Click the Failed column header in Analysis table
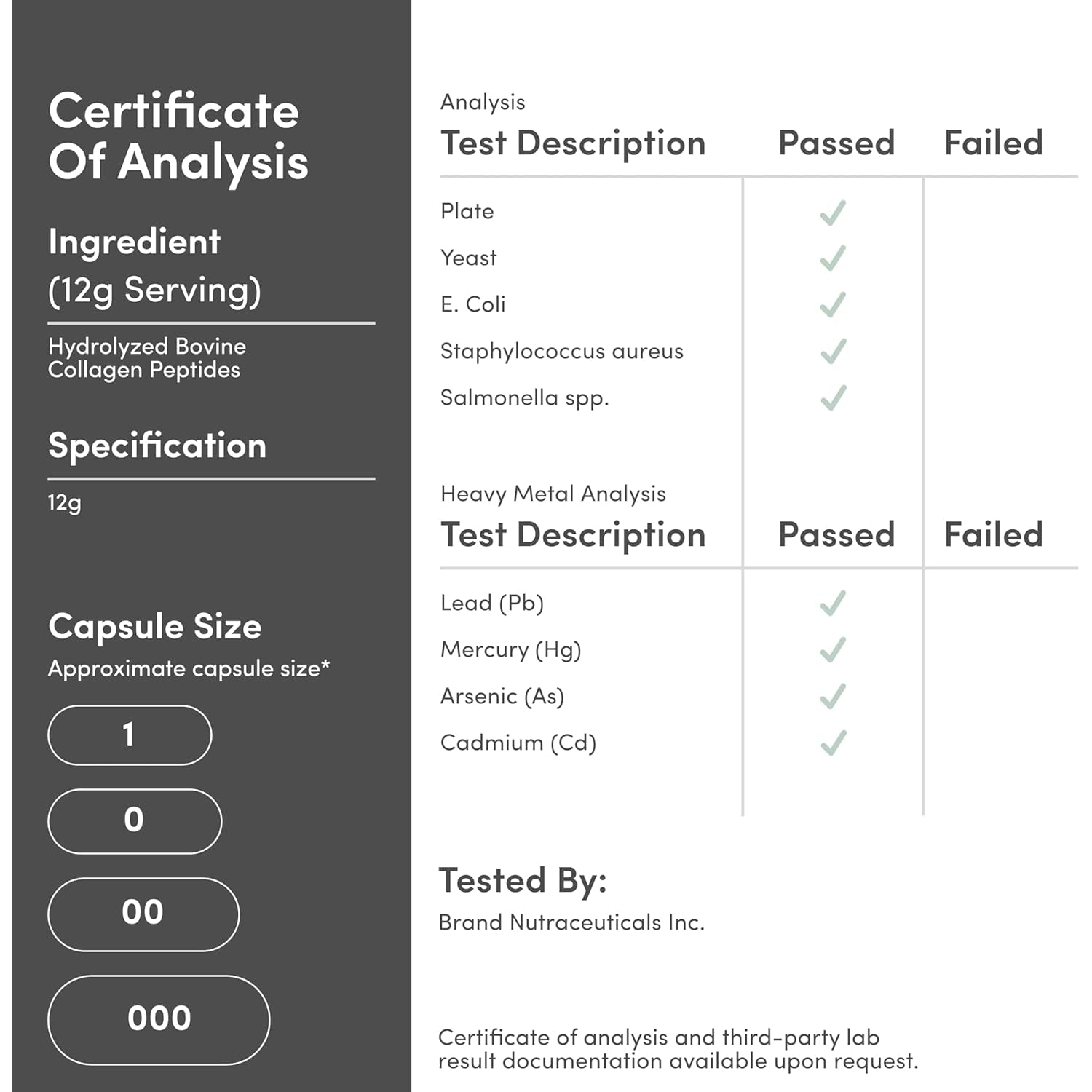Viewport: 1092px width, 1092px height. pos(994,143)
